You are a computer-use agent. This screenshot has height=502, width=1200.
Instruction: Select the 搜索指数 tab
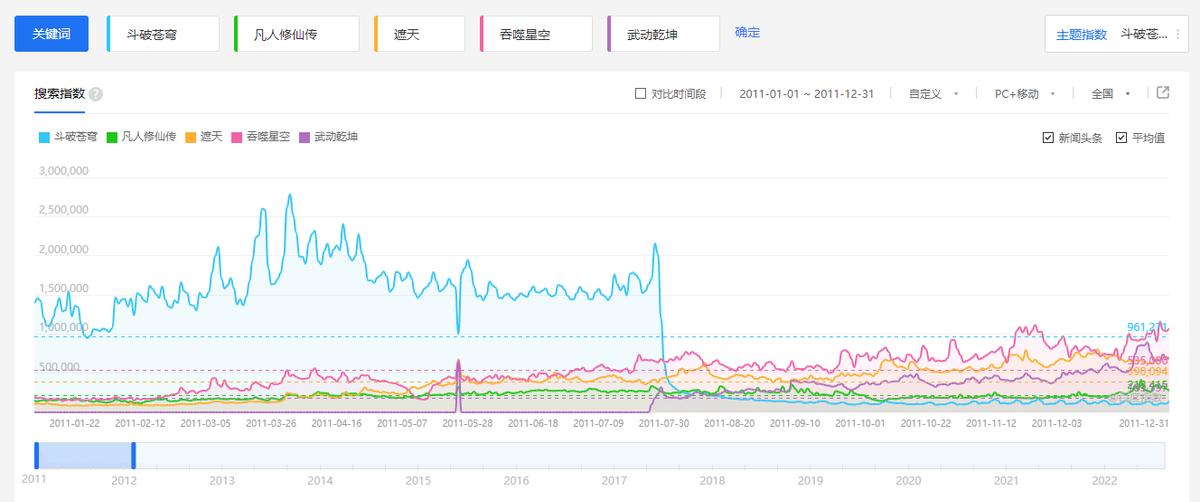point(59,94)
